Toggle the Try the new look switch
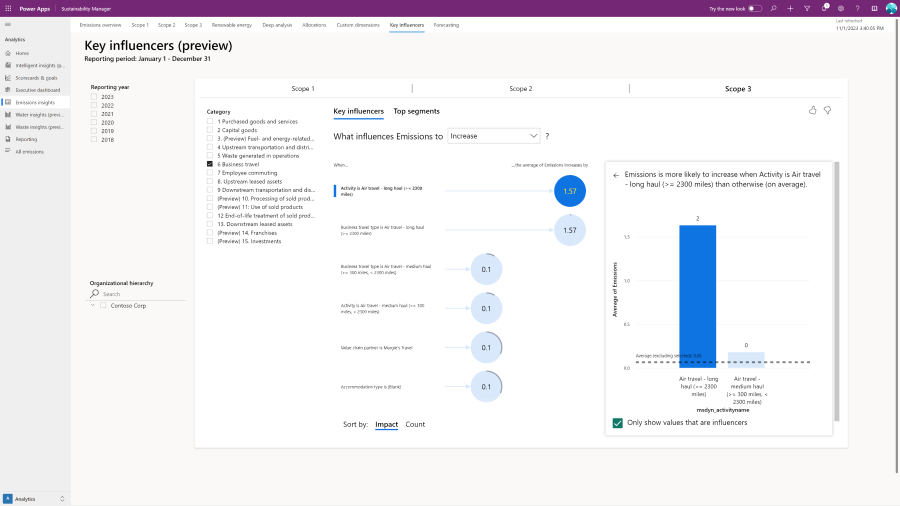The width and height of the screenshot is (900, 506). coord(755,8)
